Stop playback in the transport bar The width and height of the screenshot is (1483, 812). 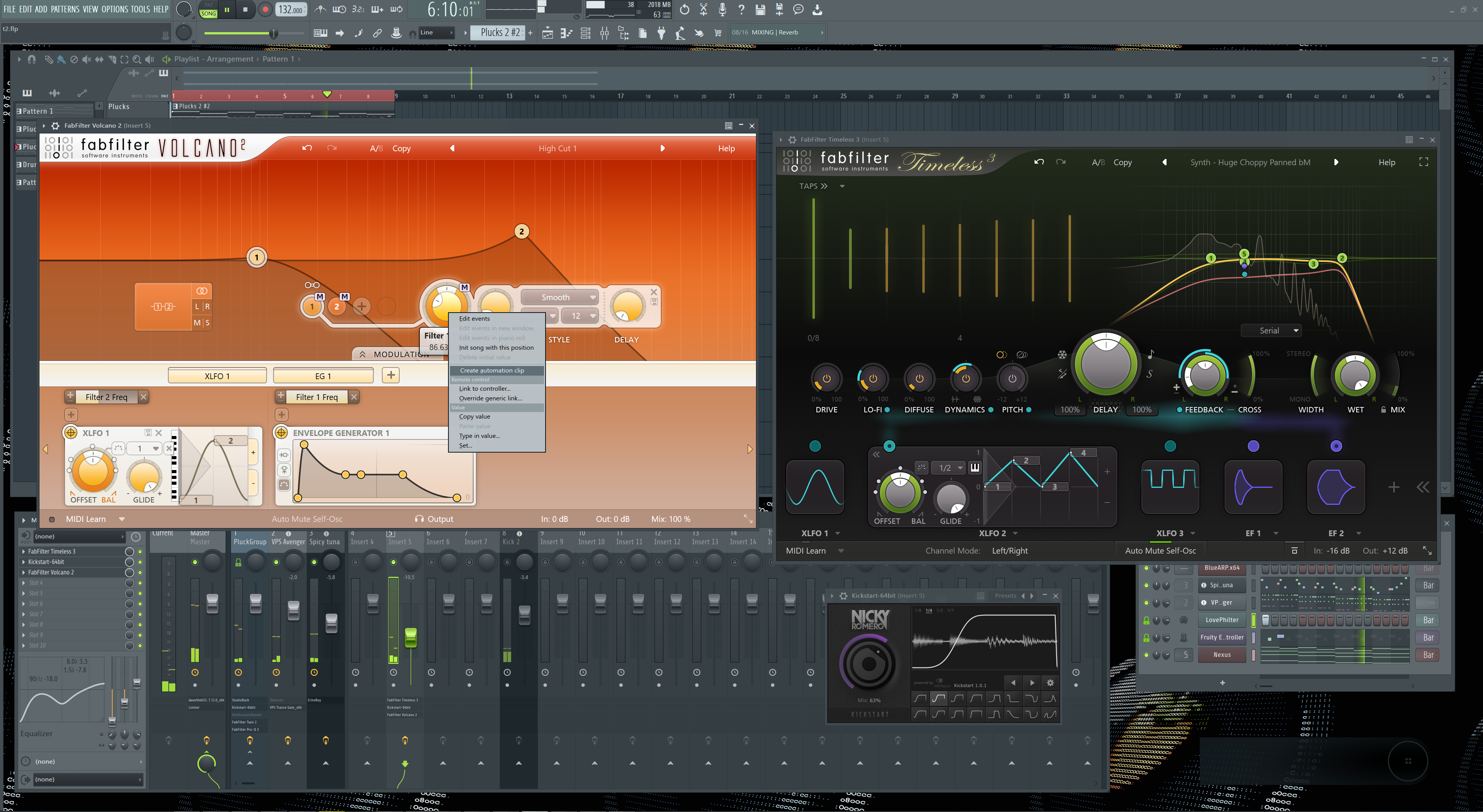click(245, 9)
